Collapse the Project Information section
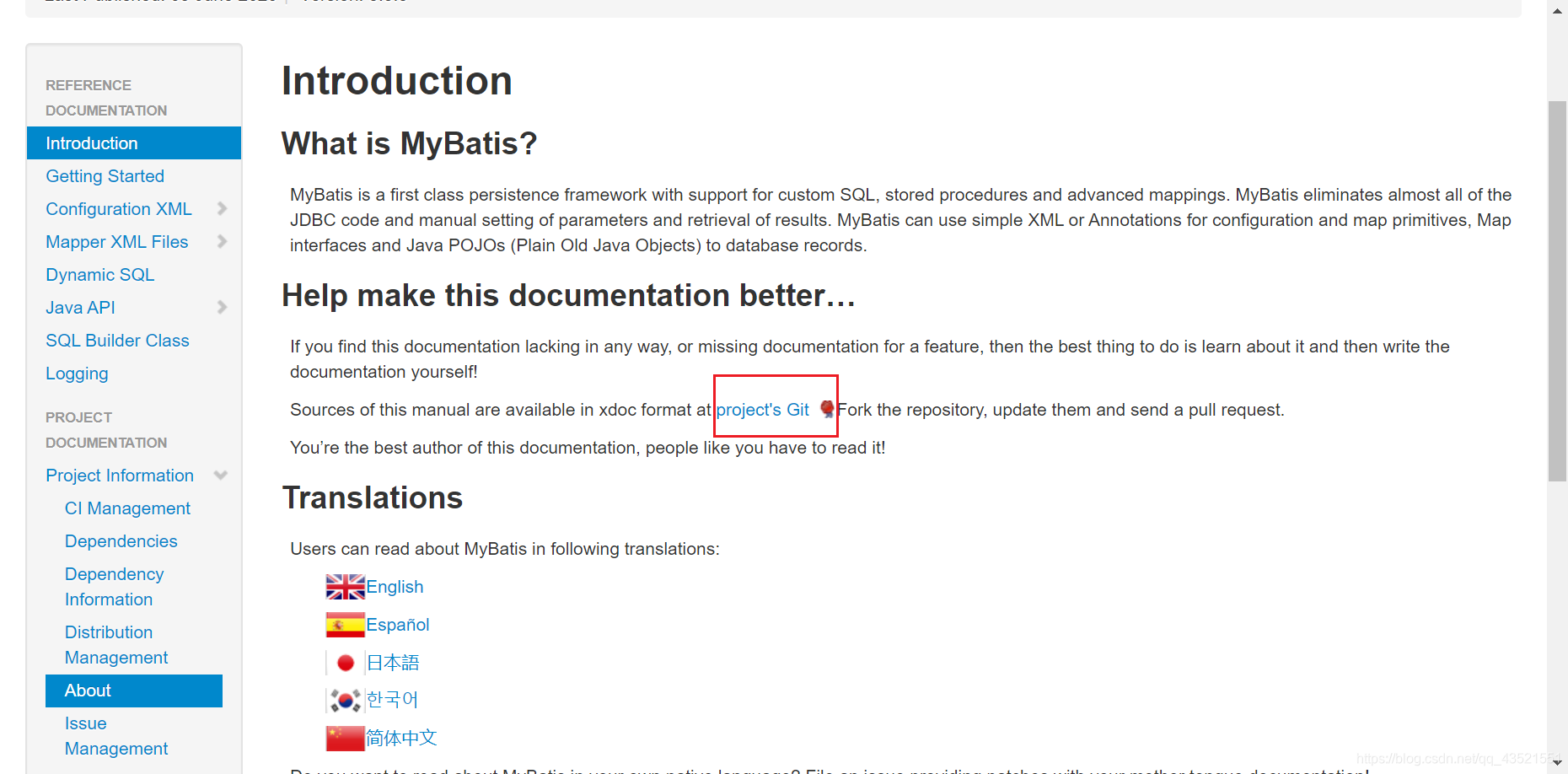This screenshot has width=1568, height=774. 220,475
